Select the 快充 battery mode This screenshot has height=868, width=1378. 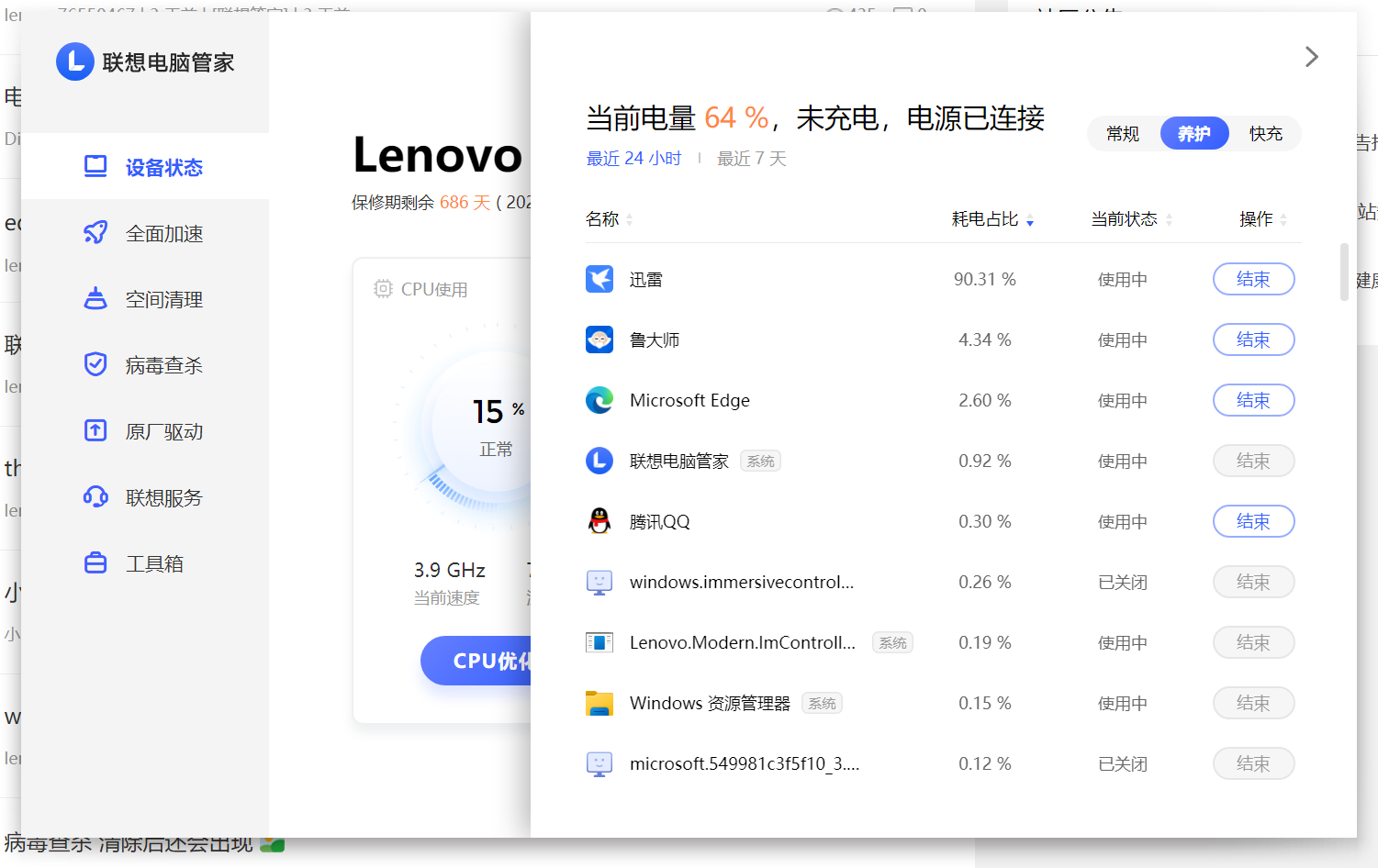click(1266, 134)
